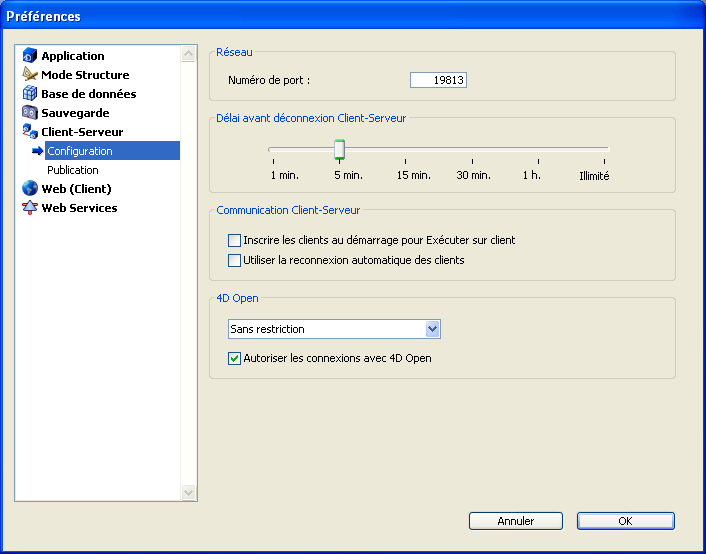706x554 pixels.
Task: Open the Web Services icon
Action: pyautogui.click(x=30, y=208)
